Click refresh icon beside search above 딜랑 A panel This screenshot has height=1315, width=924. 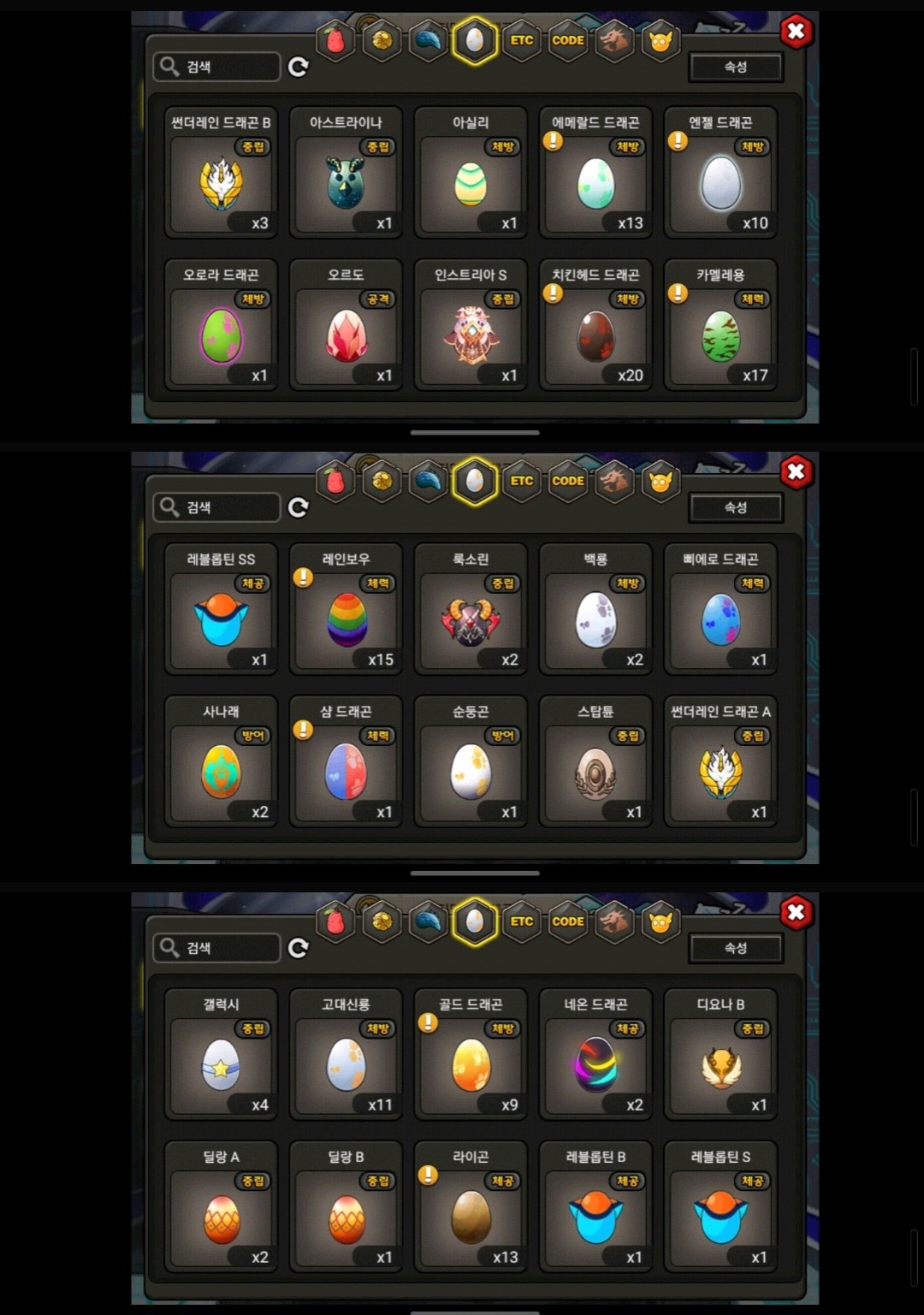[298, 948]
